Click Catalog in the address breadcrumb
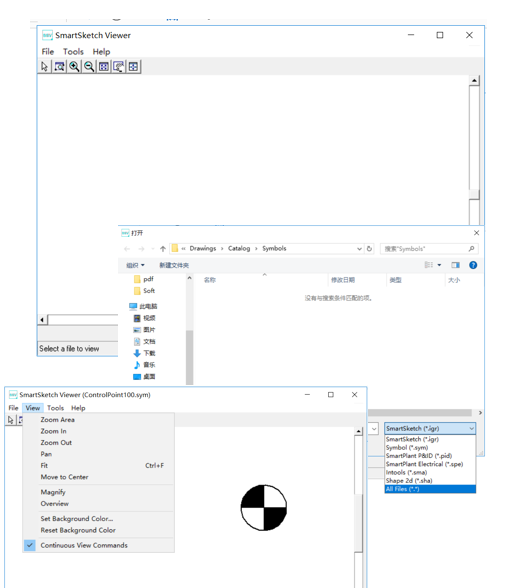This screenshot has height=588, width=520. (x=239, y=248)
